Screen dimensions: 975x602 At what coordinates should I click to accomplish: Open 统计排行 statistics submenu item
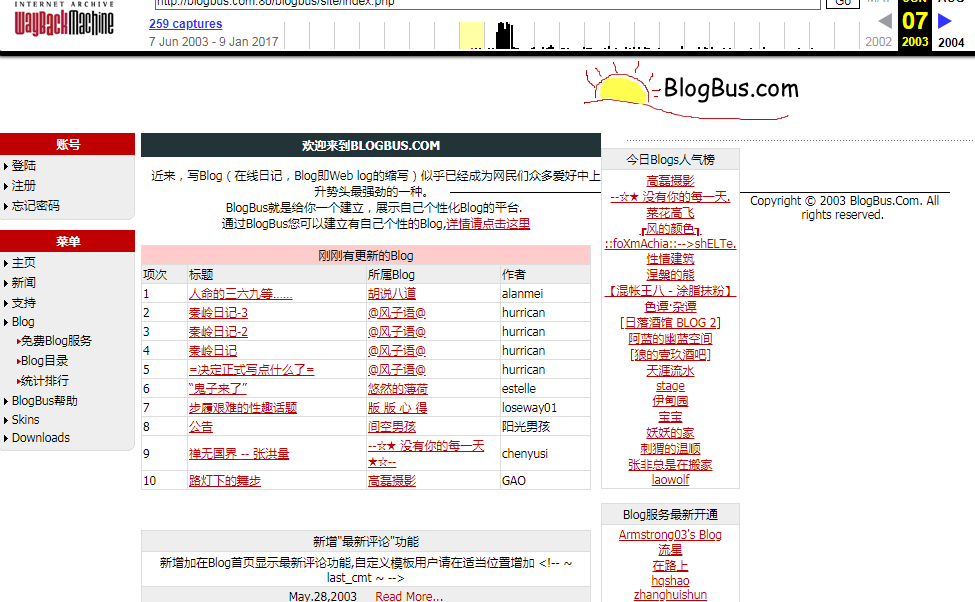pyautogui.click(x=44, y=381)
